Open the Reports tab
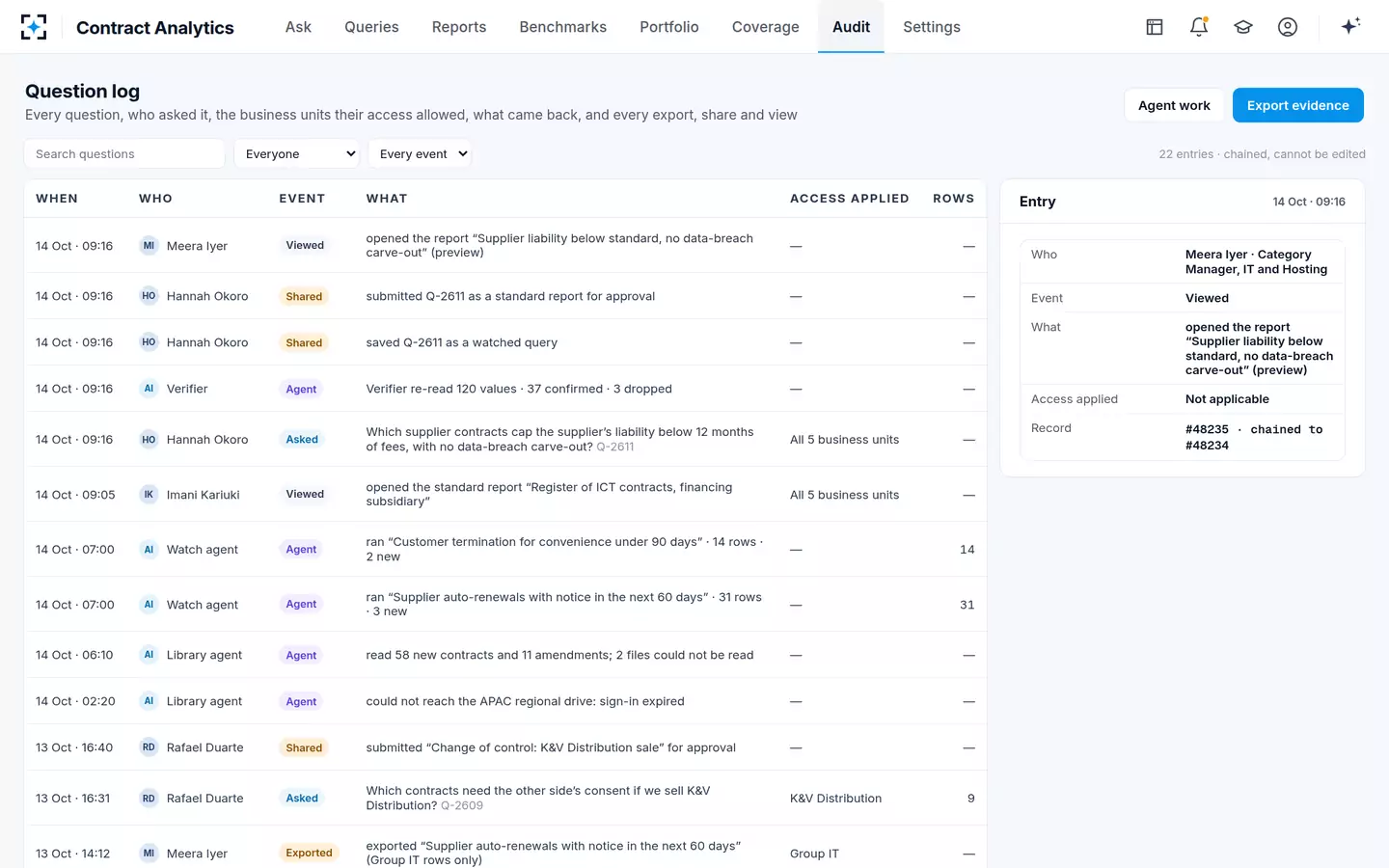This screenshot has width=1389, height=868. tap(459, 27)
